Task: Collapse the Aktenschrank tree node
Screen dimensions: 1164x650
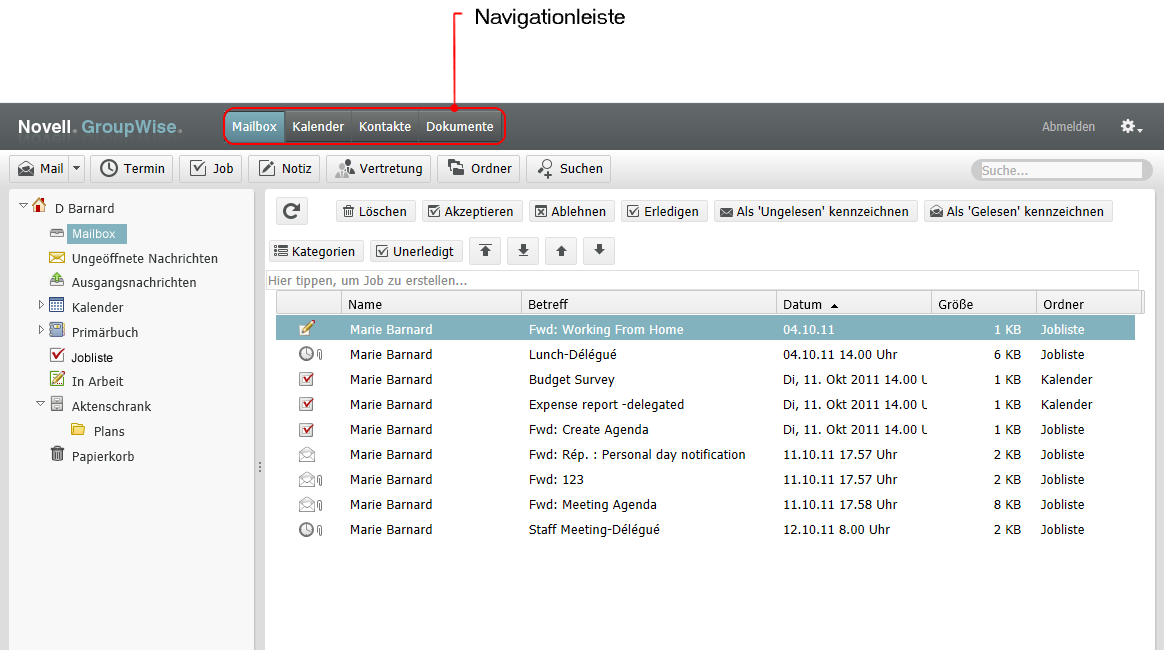Action: point(40,404)
